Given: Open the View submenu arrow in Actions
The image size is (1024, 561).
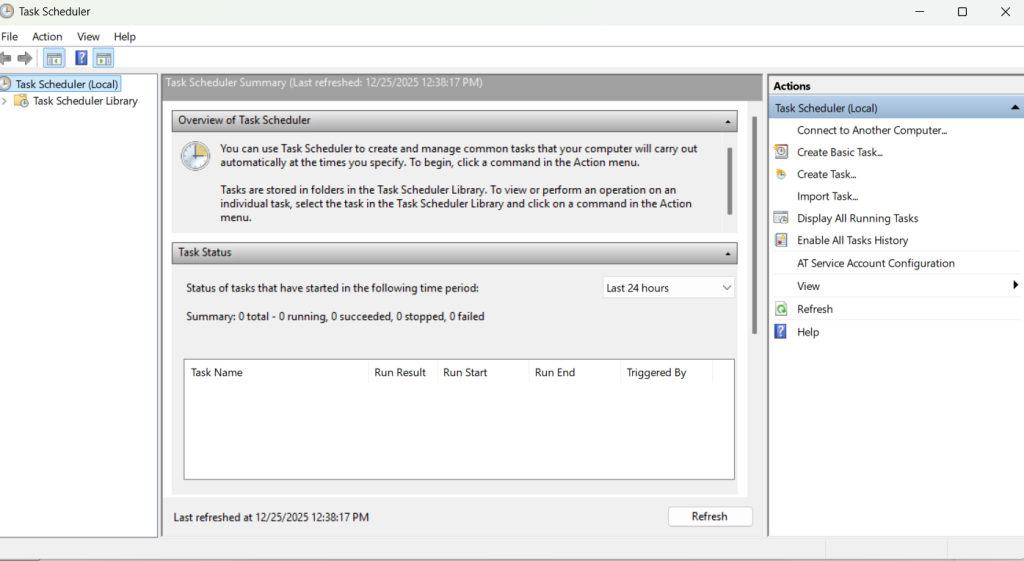Looking at the screenshot, I should coord(1016,285).
